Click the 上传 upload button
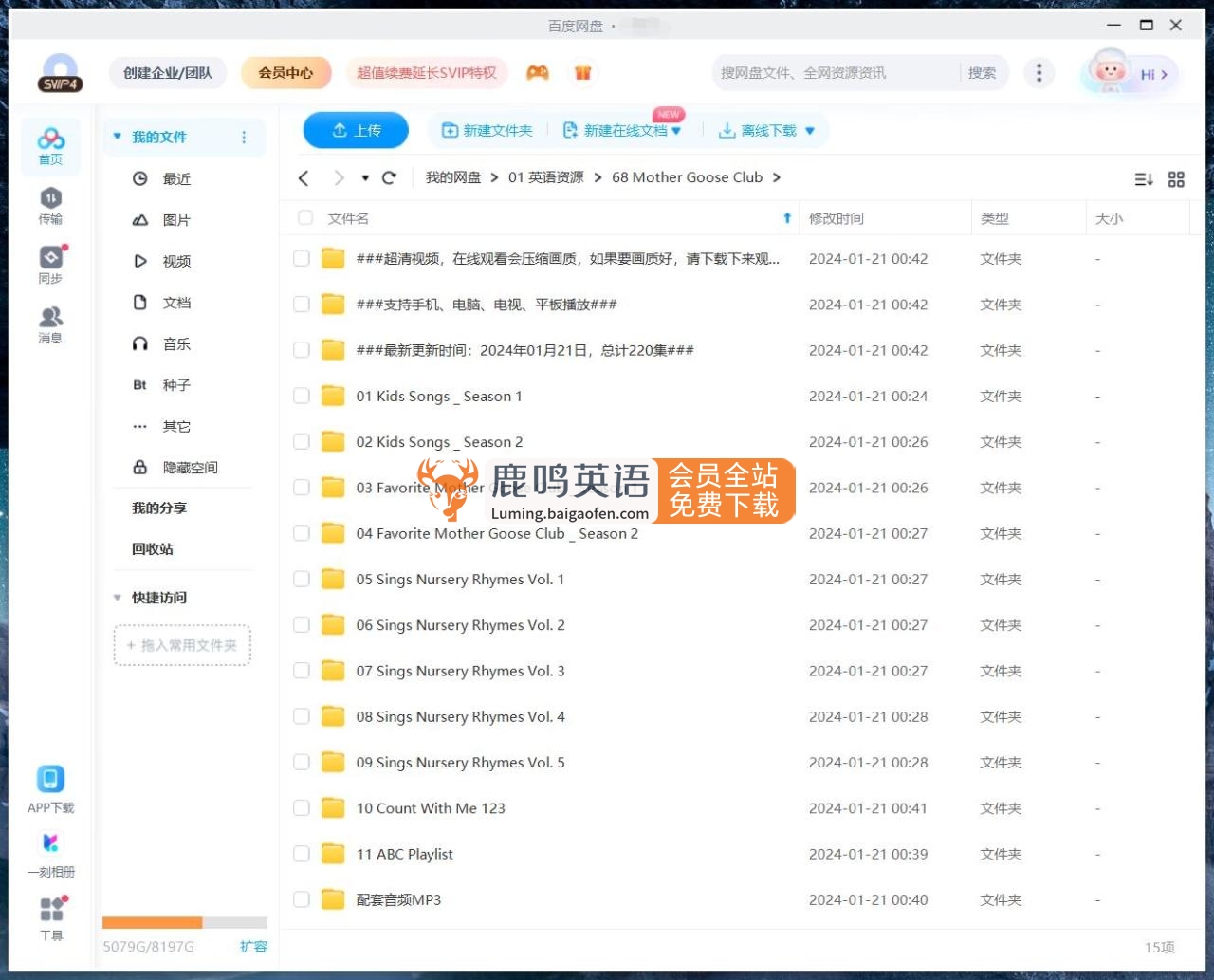The width and height of the screenshot is (1214, 980). pyautogui.click(x=356, y=131)
